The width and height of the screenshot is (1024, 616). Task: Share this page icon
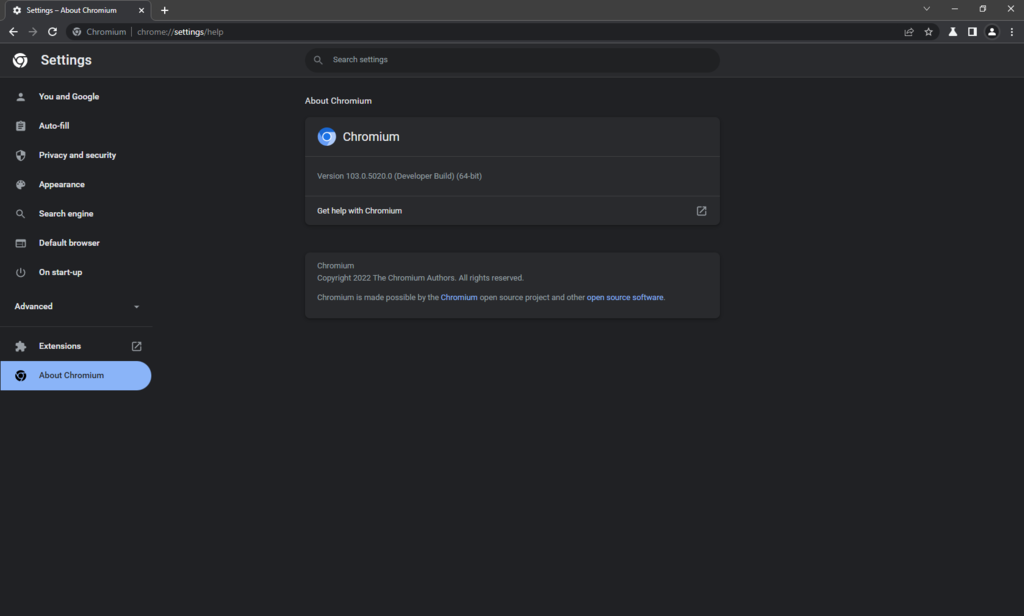[x=908, y=31]
